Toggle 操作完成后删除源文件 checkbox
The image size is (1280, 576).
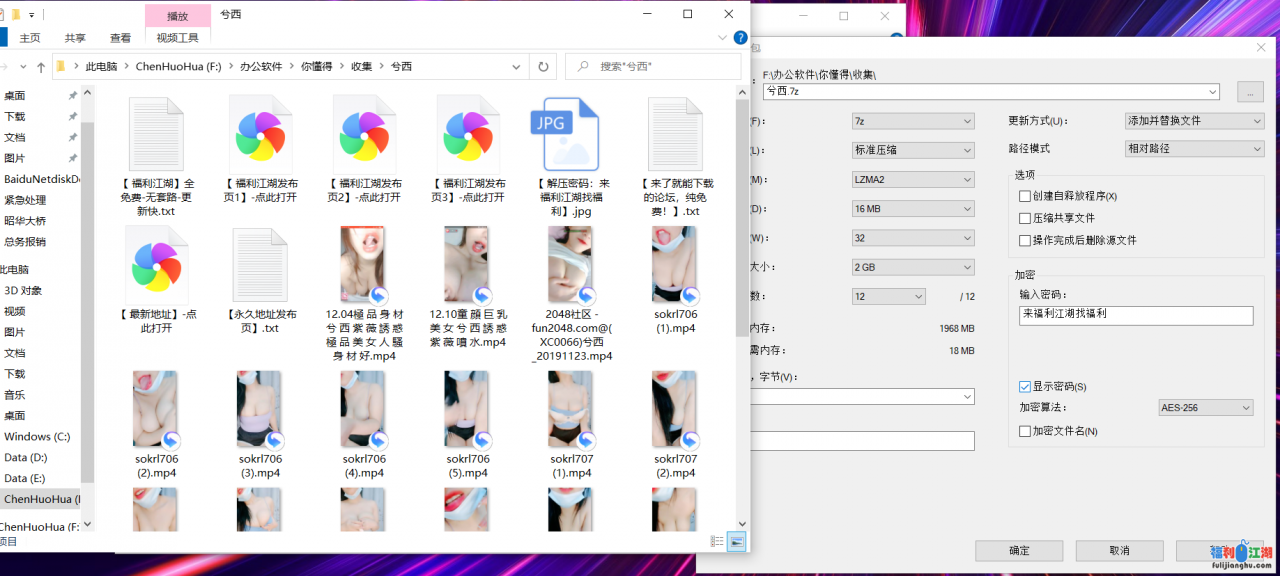(1024, 240)
